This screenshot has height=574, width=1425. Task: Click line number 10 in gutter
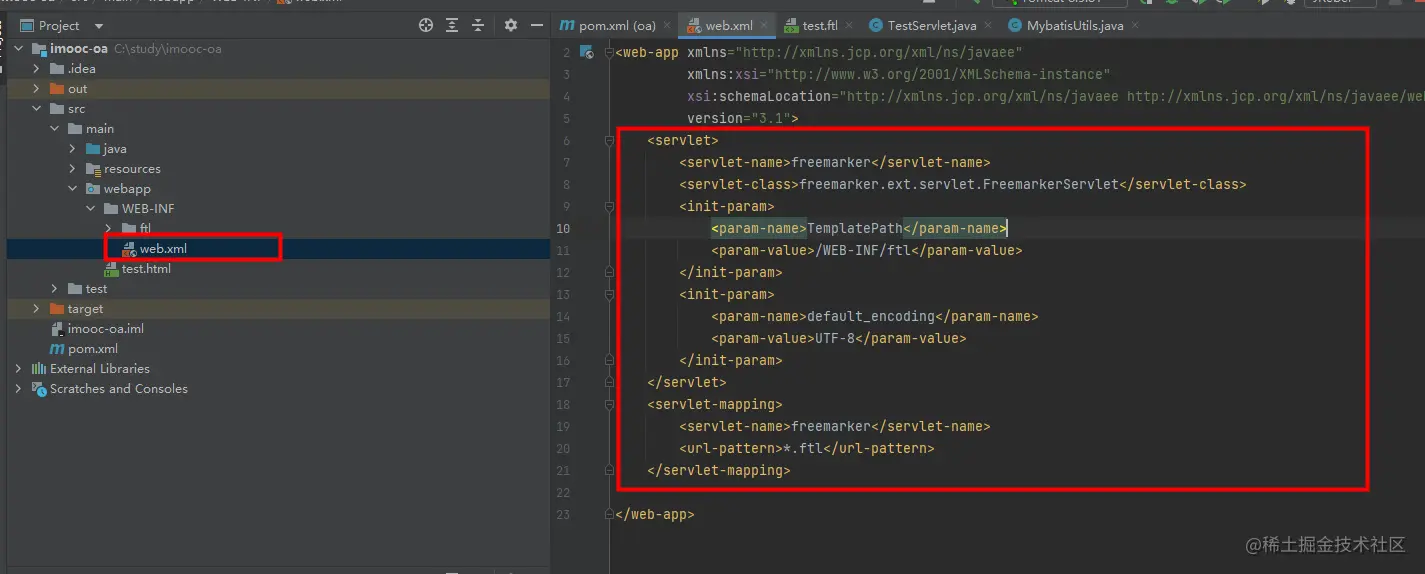[x=564, y=229]
